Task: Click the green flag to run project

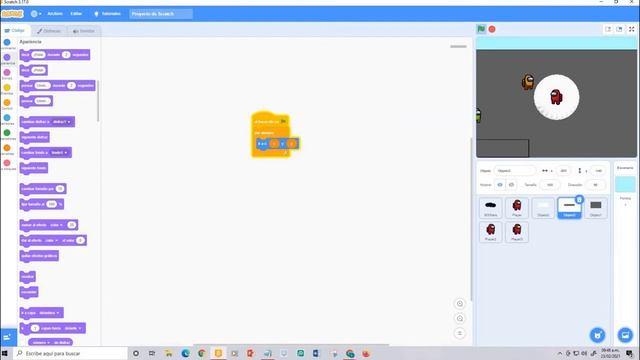Action: [x=481, y=29]
